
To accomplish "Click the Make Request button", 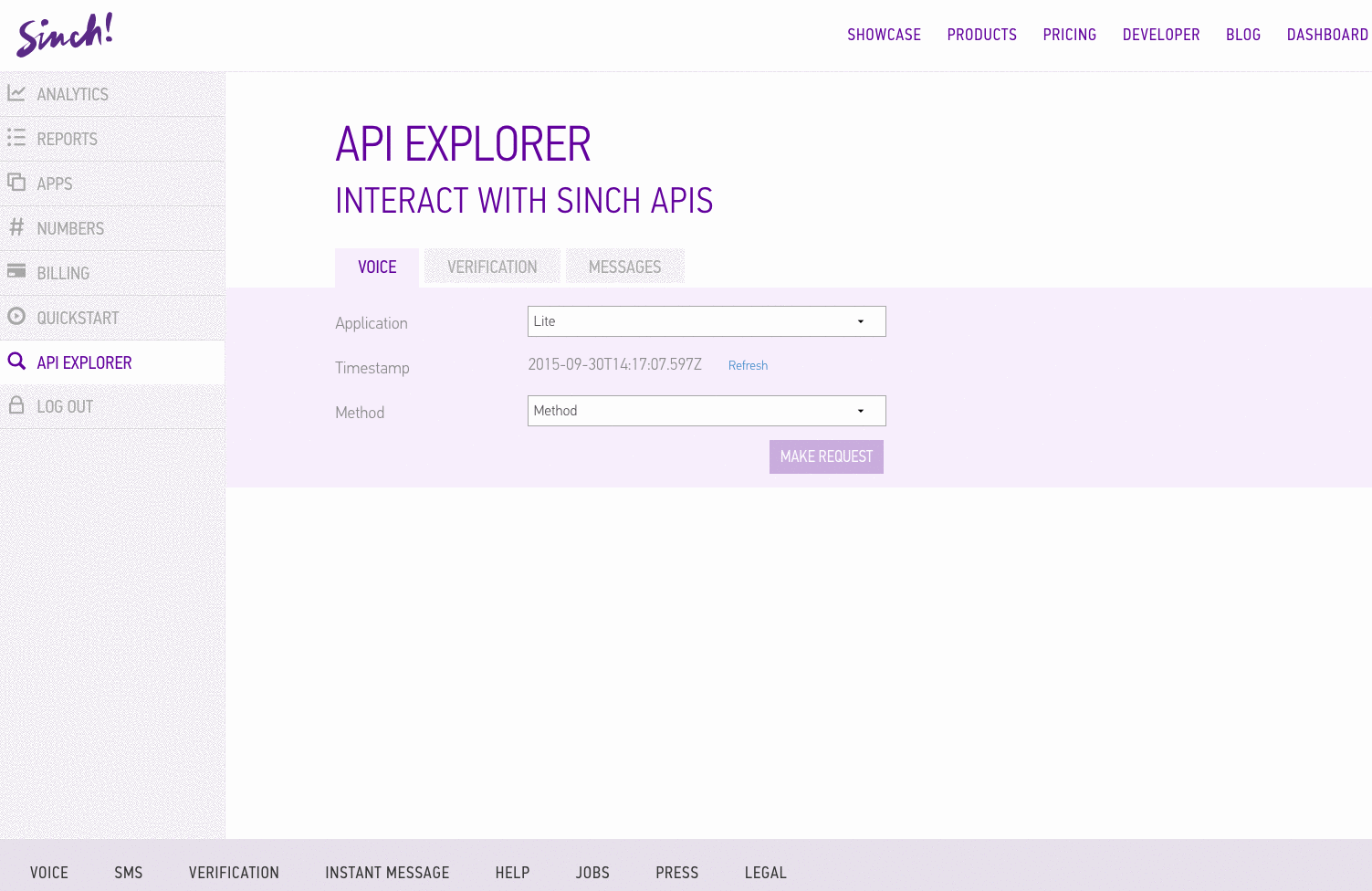I will pyautogui.click(x=826, y=456).
